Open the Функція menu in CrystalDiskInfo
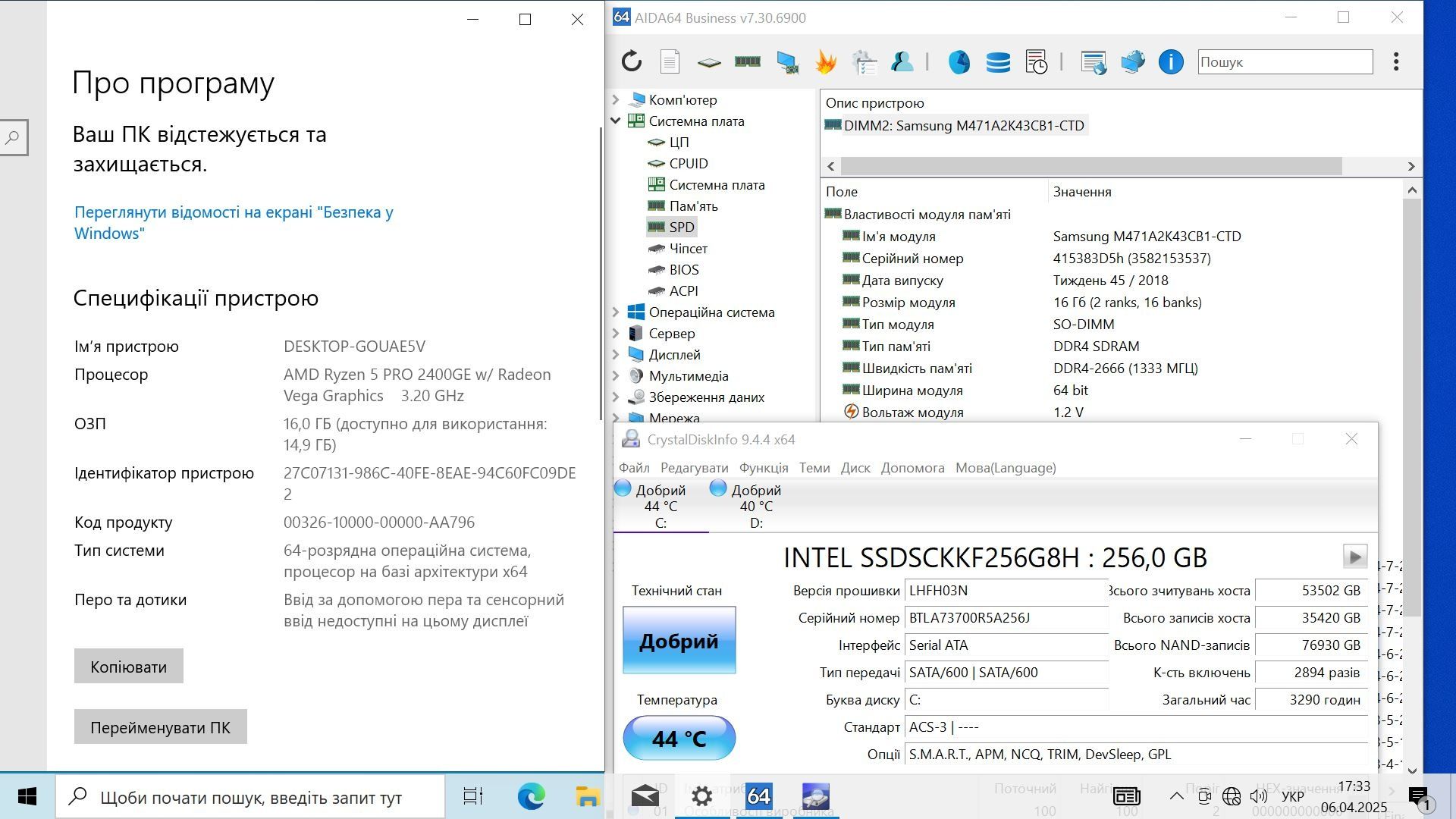Screen dimensions: 1456x819 764,468
